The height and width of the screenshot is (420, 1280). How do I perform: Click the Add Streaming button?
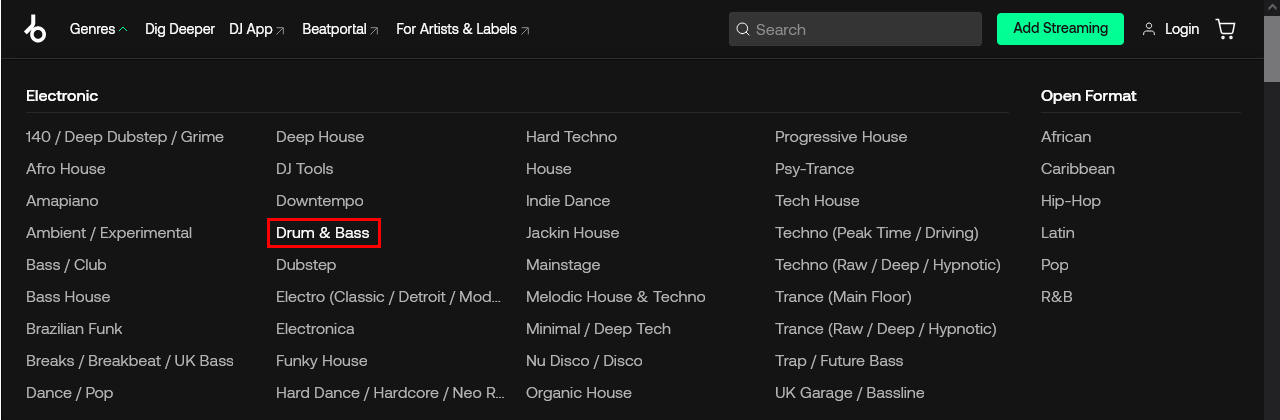pyautogui.click(x=1060, y=29)
